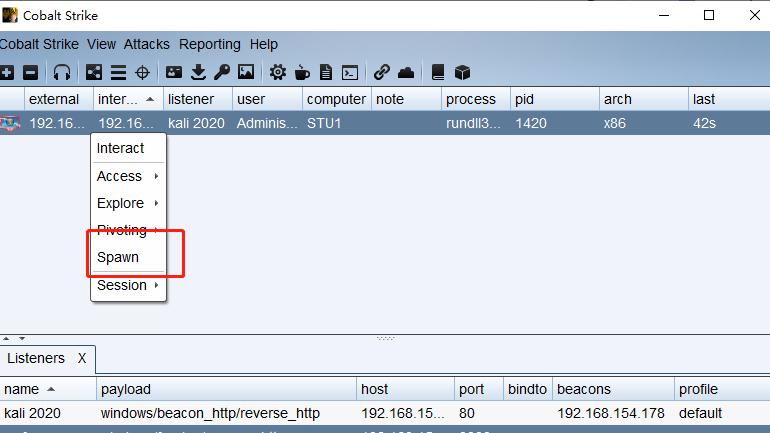Select the STU1 computer cell
The width and height of the screenshot is (770, 433).
pos(337,123)
